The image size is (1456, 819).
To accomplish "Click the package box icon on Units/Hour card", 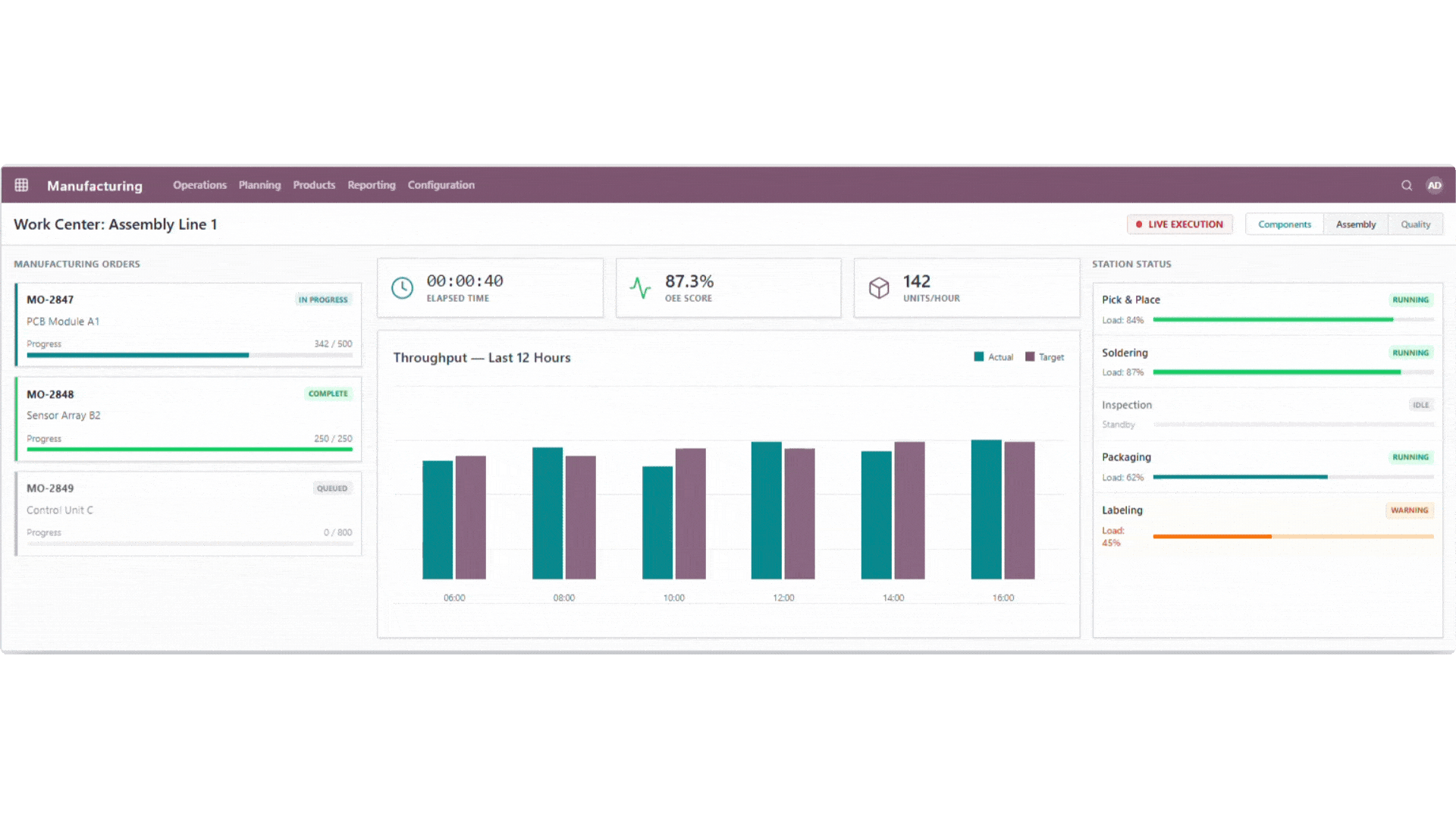I will click(x=879, y=287).
